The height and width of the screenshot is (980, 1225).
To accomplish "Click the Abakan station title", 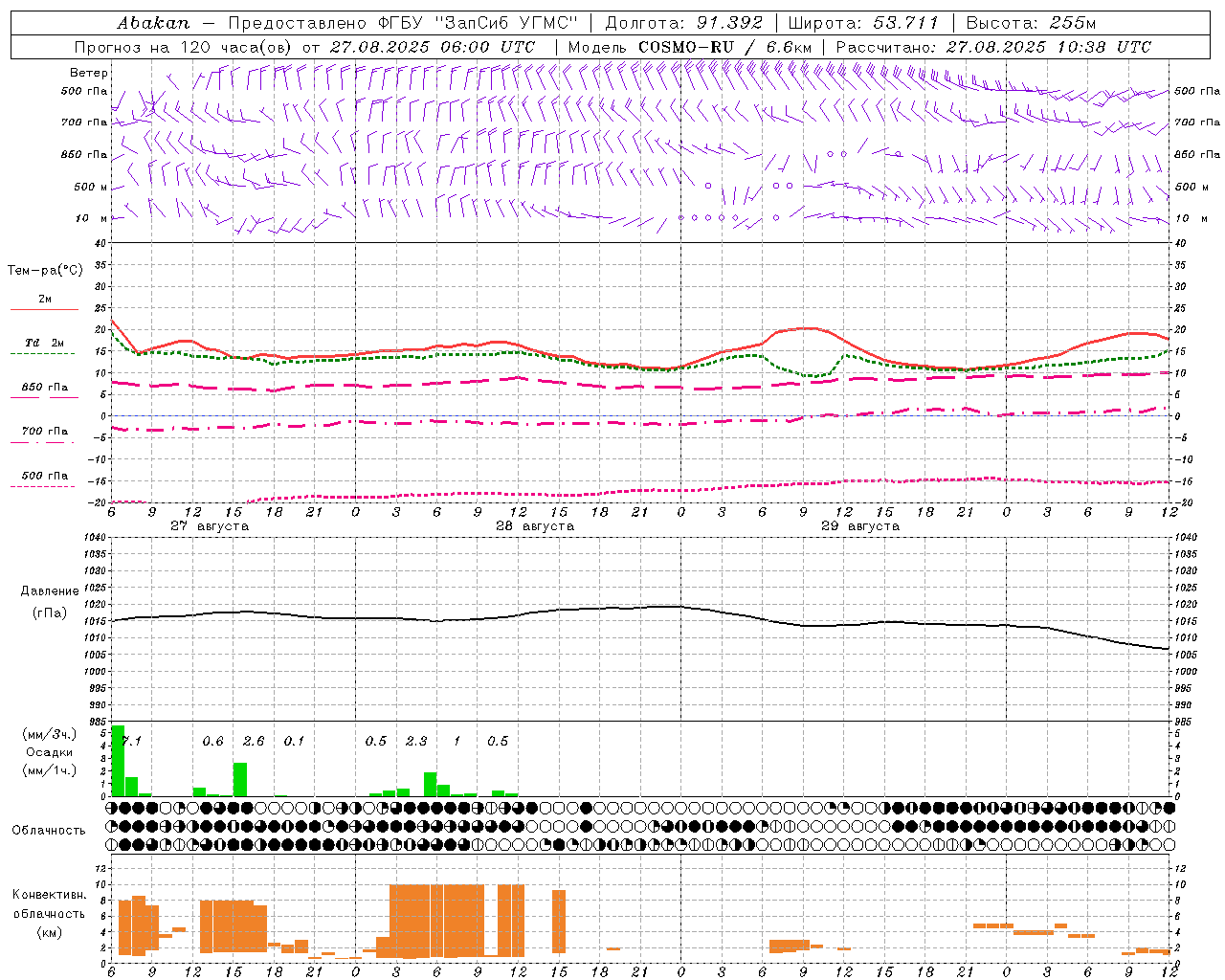I will point(153,22).
